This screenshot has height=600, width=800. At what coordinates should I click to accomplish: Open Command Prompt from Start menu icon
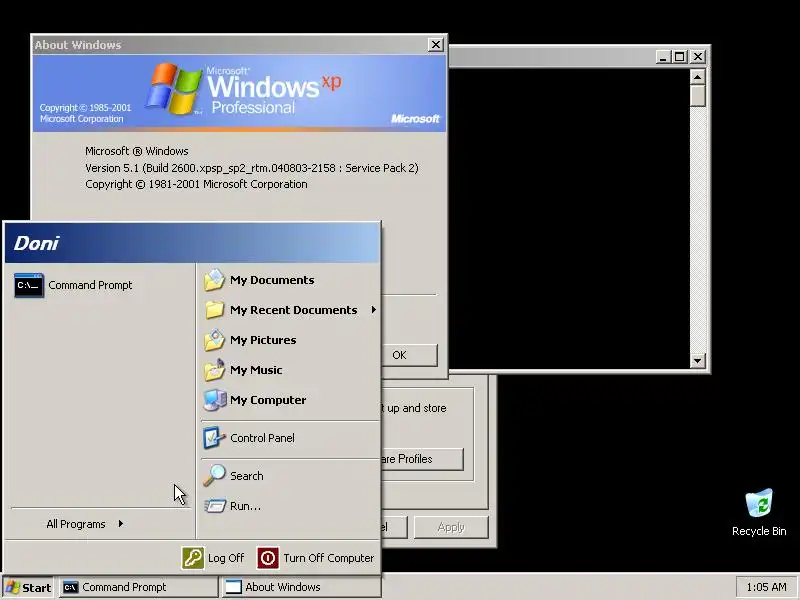(x=29, y=285)
